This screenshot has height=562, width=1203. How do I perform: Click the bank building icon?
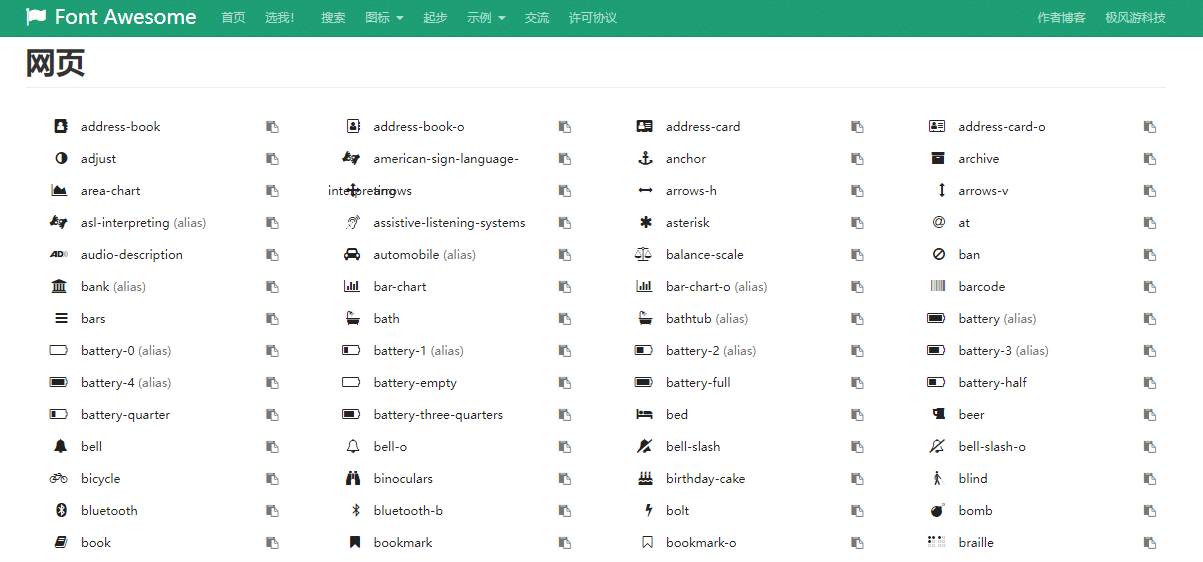pyautogui.click(x=59, y=287)
